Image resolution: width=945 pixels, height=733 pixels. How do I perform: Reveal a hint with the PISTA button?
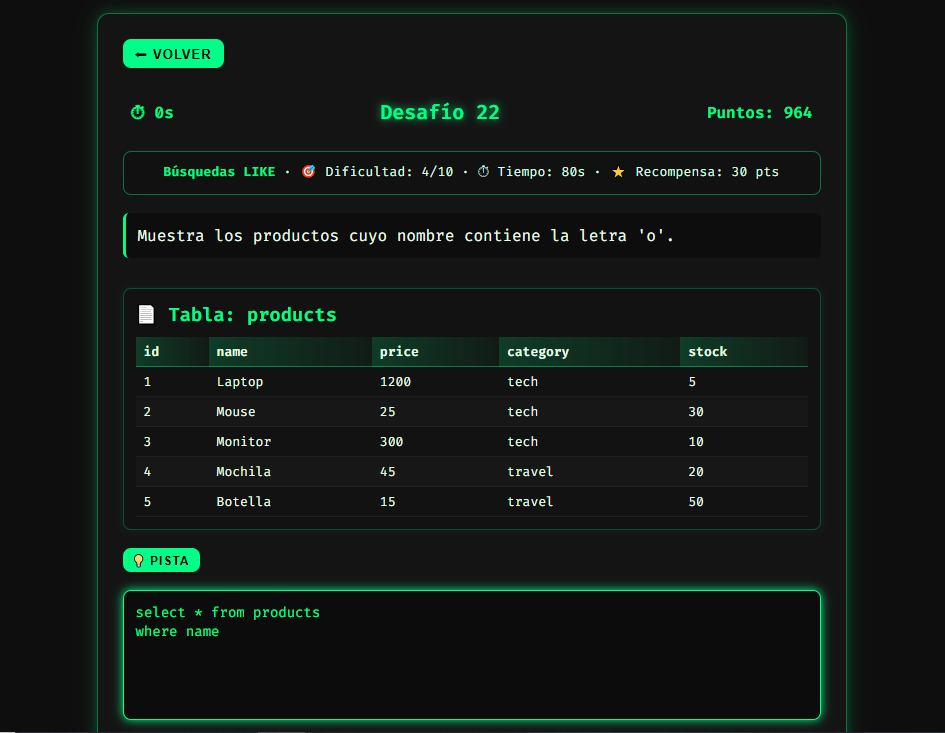click(161, 561)
